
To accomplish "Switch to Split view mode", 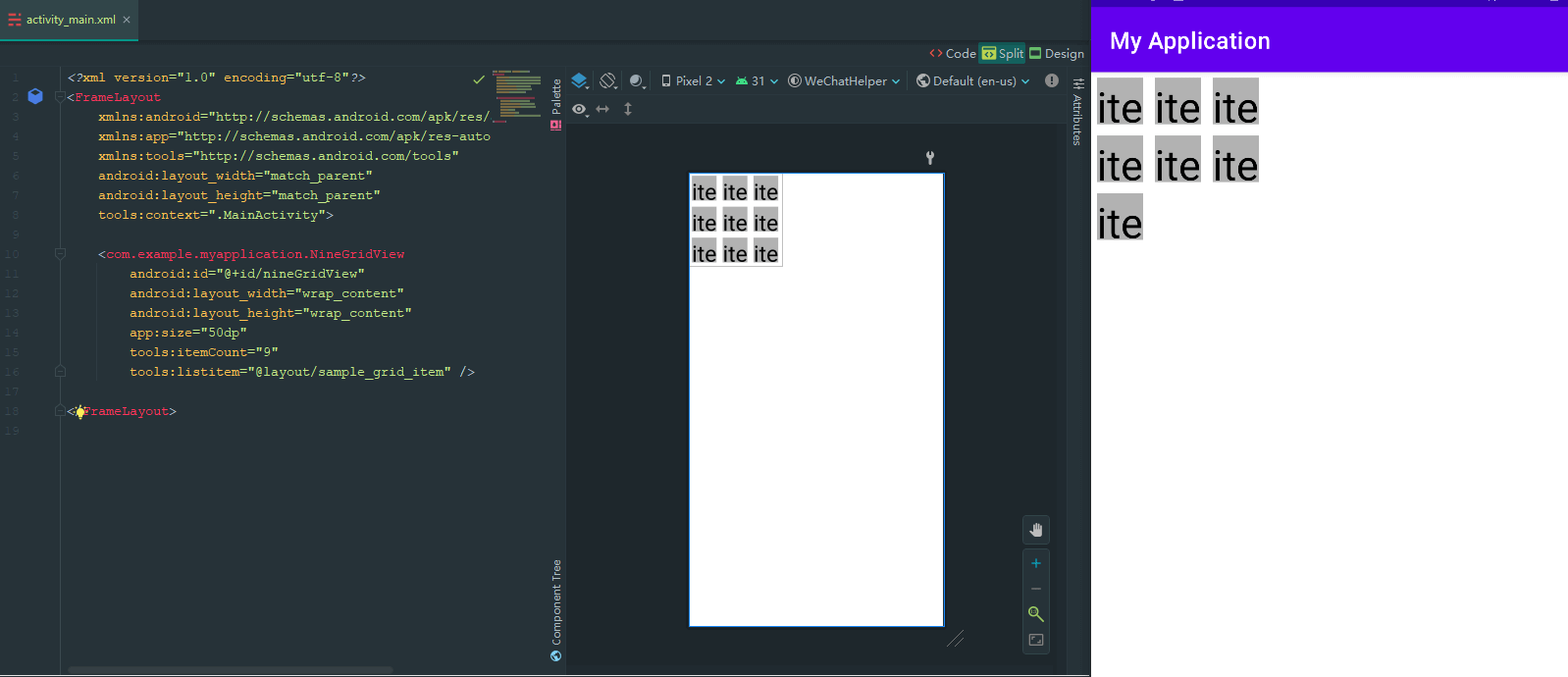I will (1003, 53).
